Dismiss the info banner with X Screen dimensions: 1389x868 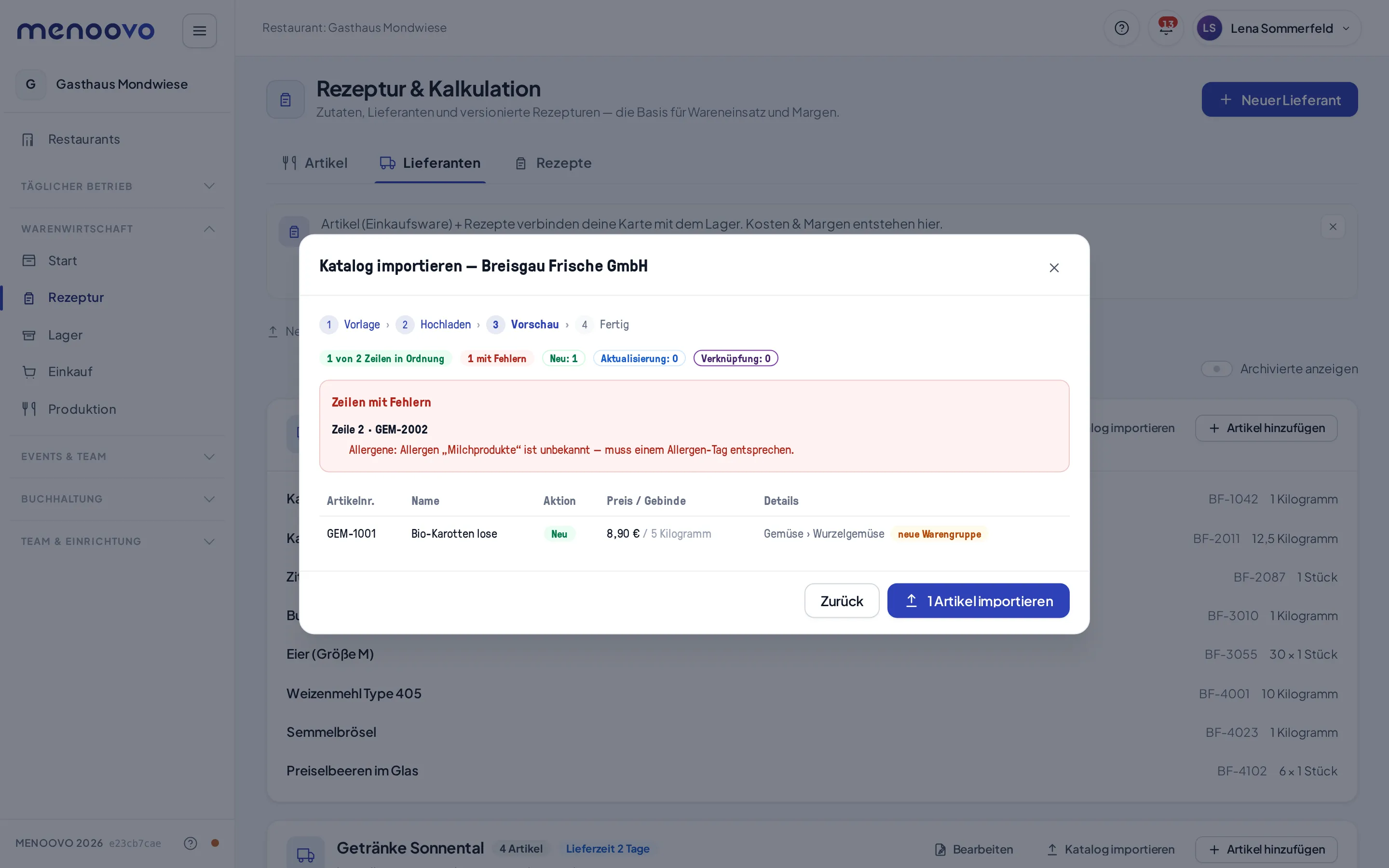pyautogui.click(x=1333, y=227)
